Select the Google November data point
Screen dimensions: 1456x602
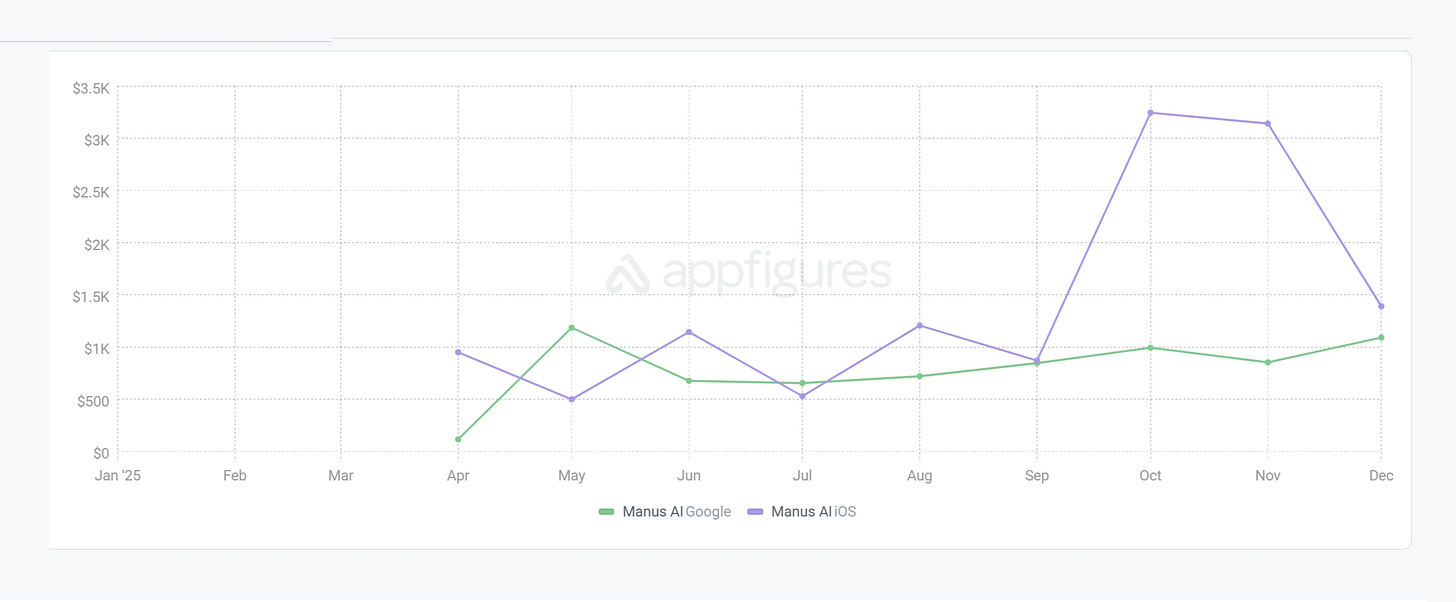point(1268,362)
